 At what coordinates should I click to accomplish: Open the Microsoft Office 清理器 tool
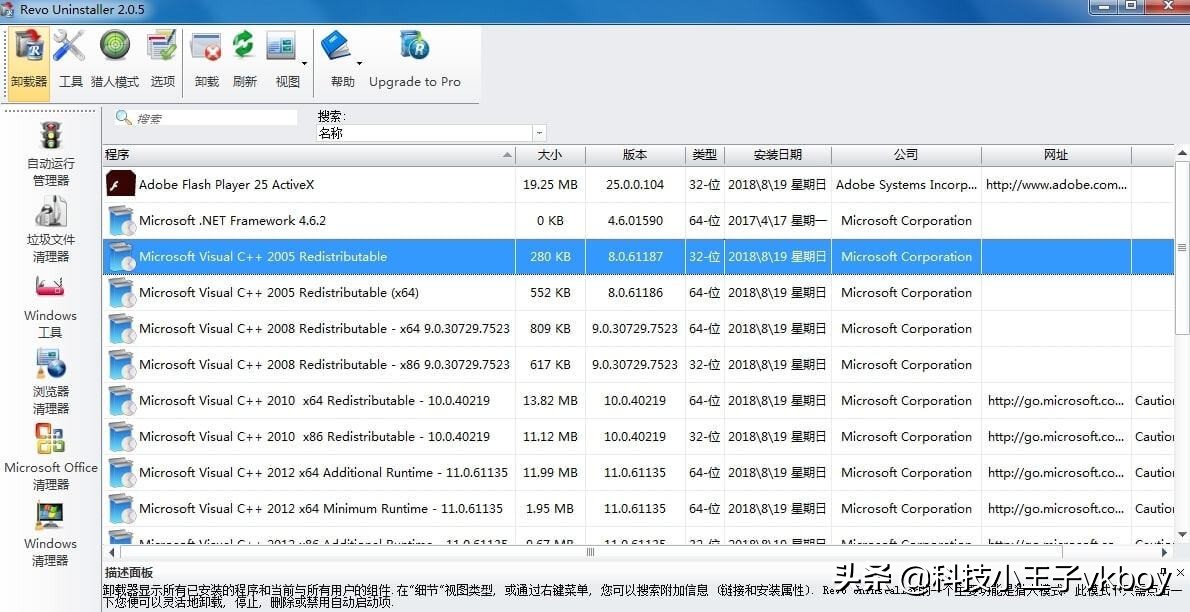click(x=50, y=456)
